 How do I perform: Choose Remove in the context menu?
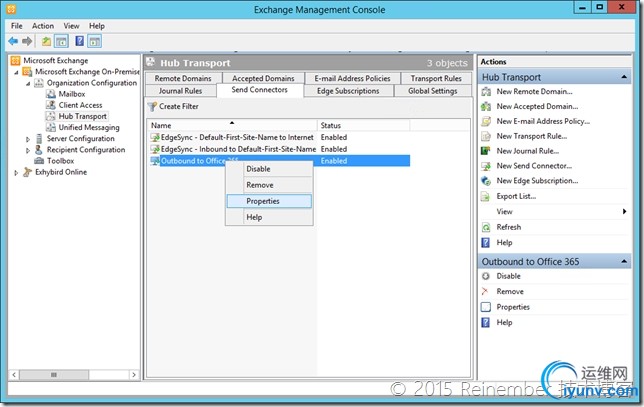(269, 185)
